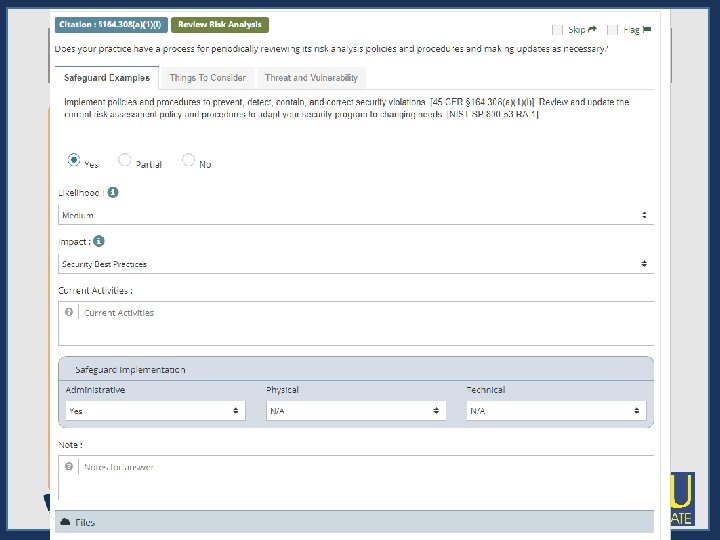
Task: Open the Administrative safeguard dropdown
Action: (155, 411)
